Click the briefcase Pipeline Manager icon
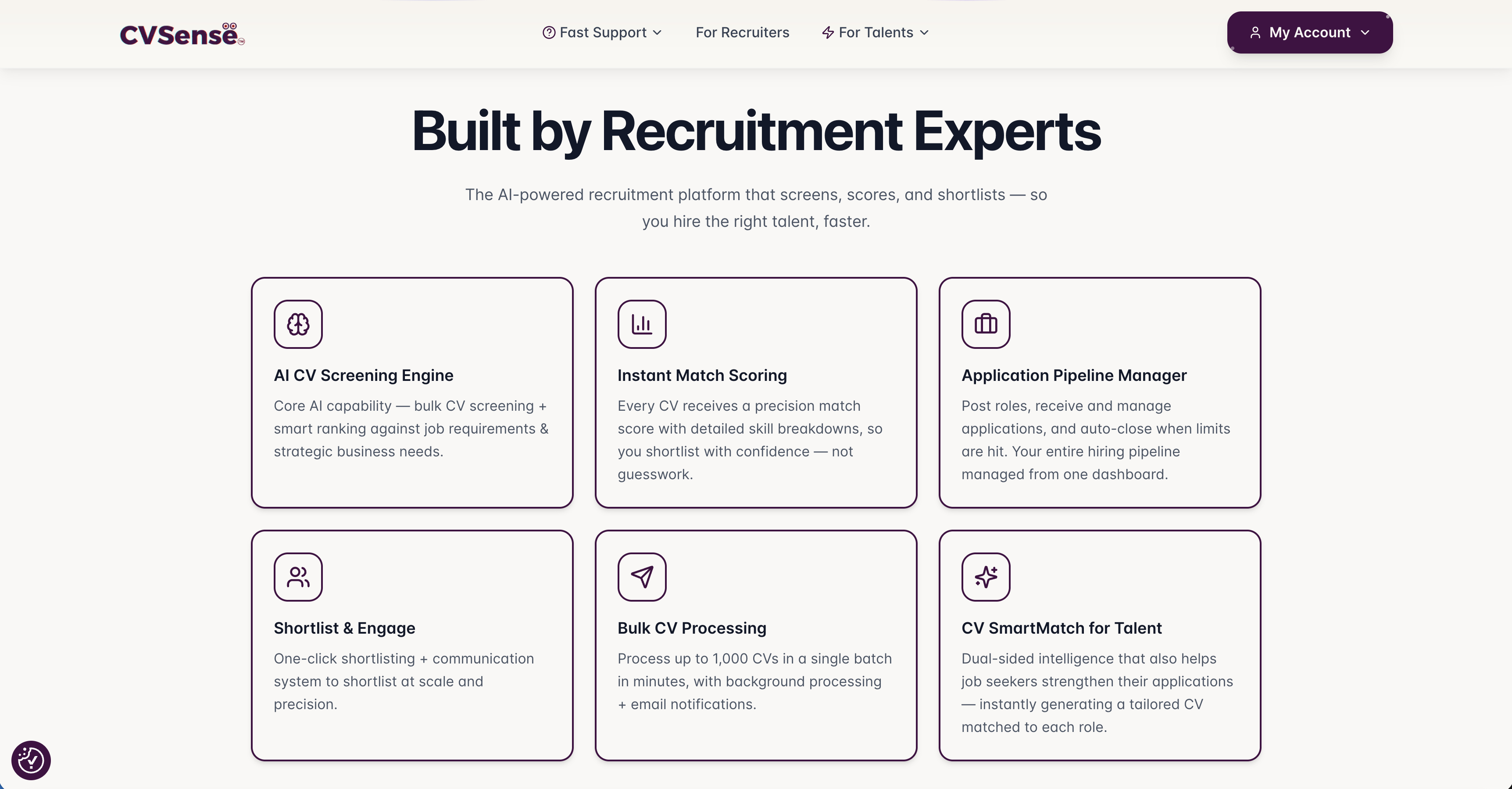1512x789 pixels. coord(986,324)
